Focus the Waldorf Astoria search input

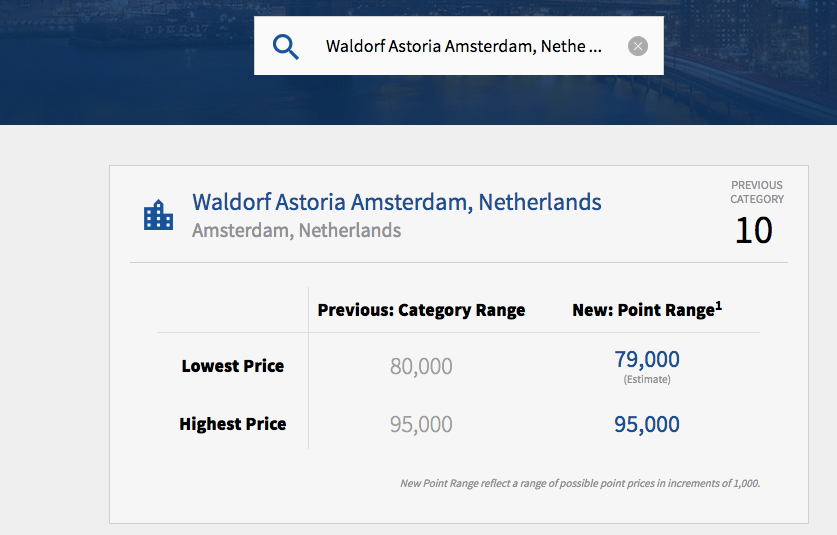tap(465, 46)
